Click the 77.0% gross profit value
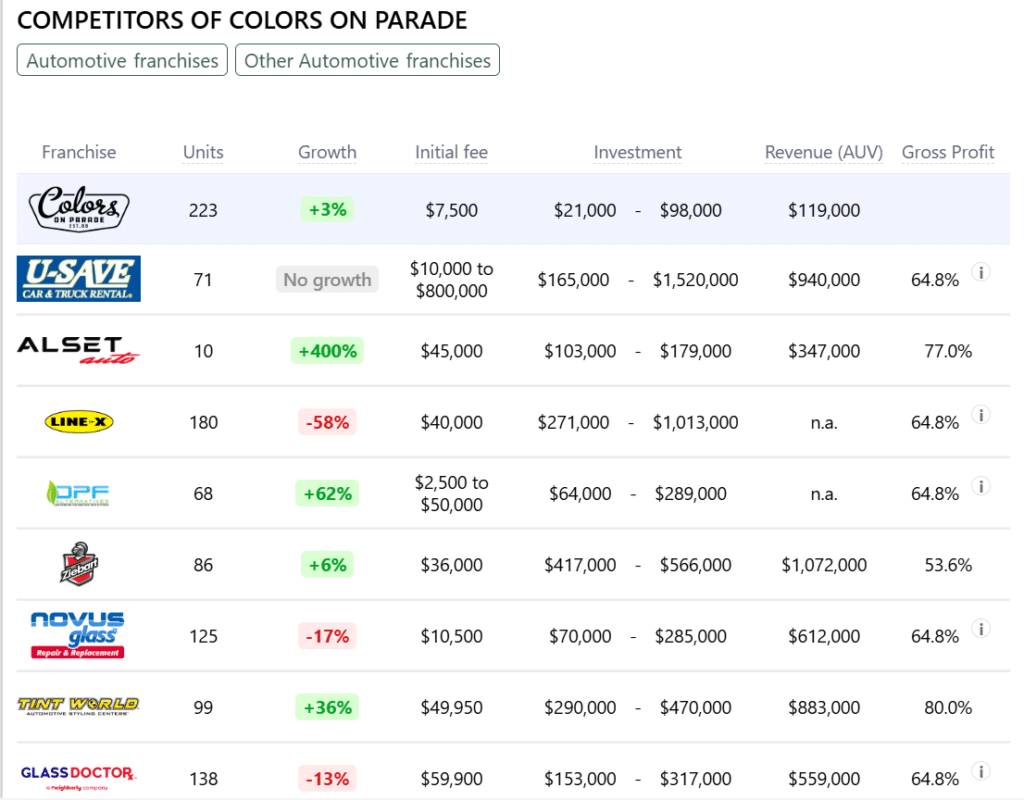Screen dimensions: 1024x800 [x=948, y=351]
